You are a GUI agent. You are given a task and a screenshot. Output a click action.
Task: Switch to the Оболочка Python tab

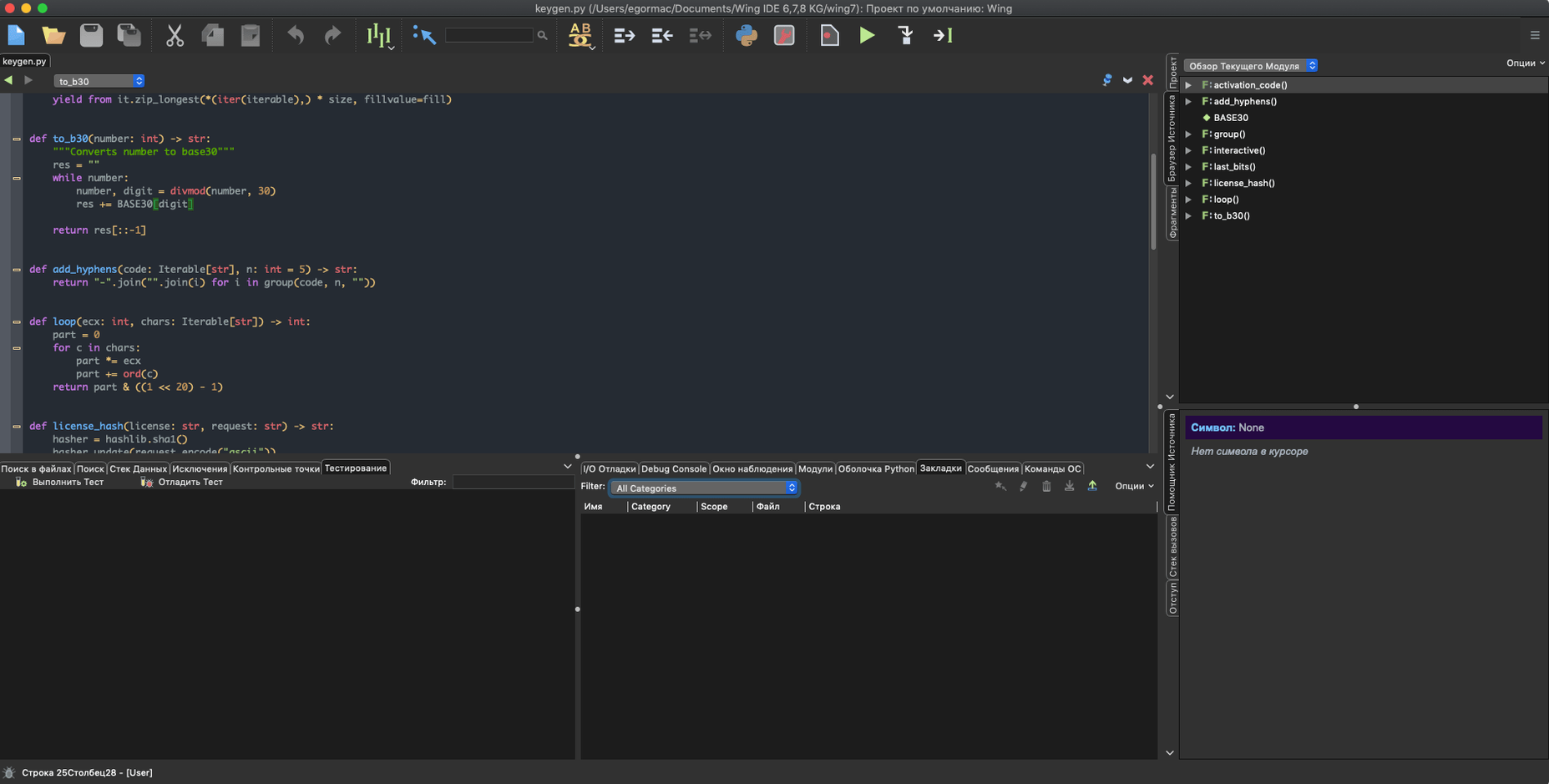point(876,468)
